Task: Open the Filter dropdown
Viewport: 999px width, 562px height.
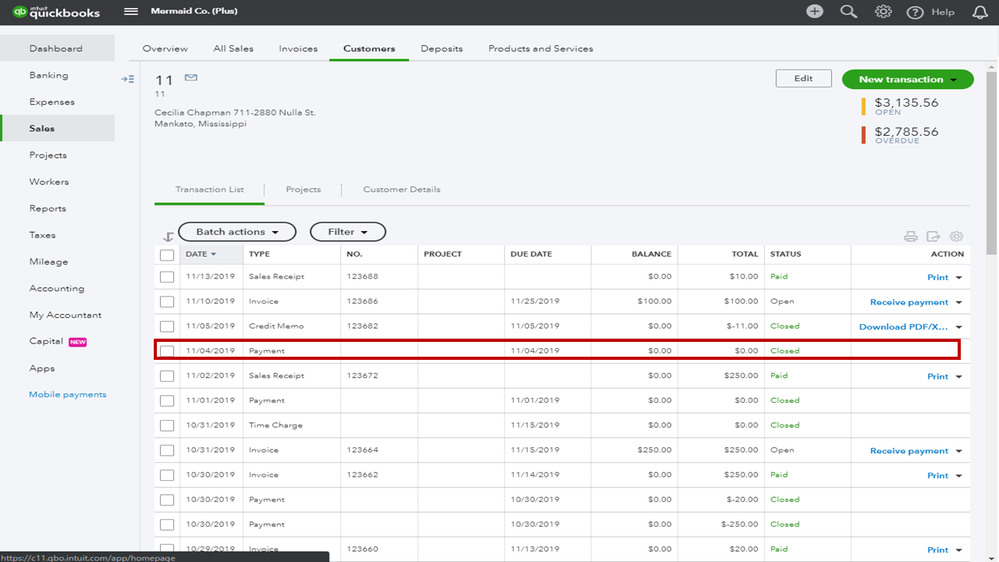Action: [x=347, y=232]
